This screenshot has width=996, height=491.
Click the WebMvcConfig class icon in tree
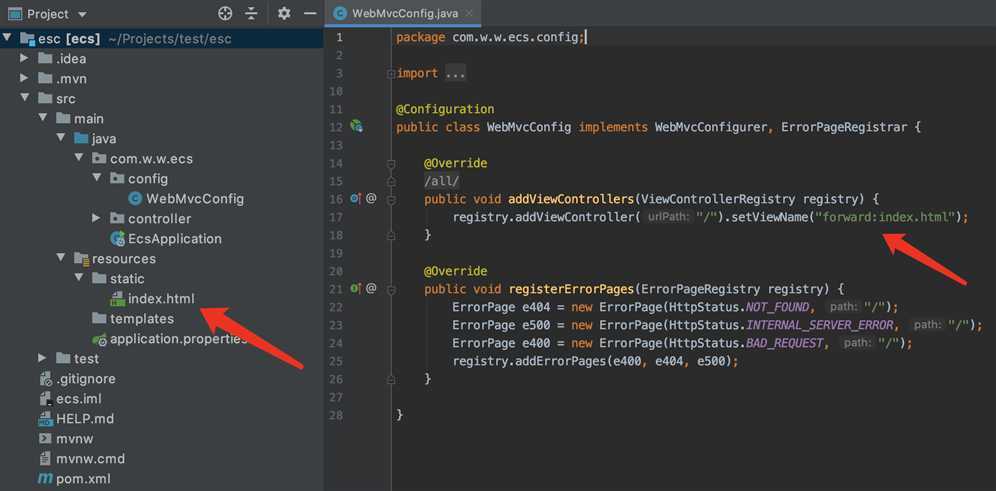click(x=135, y=199)
